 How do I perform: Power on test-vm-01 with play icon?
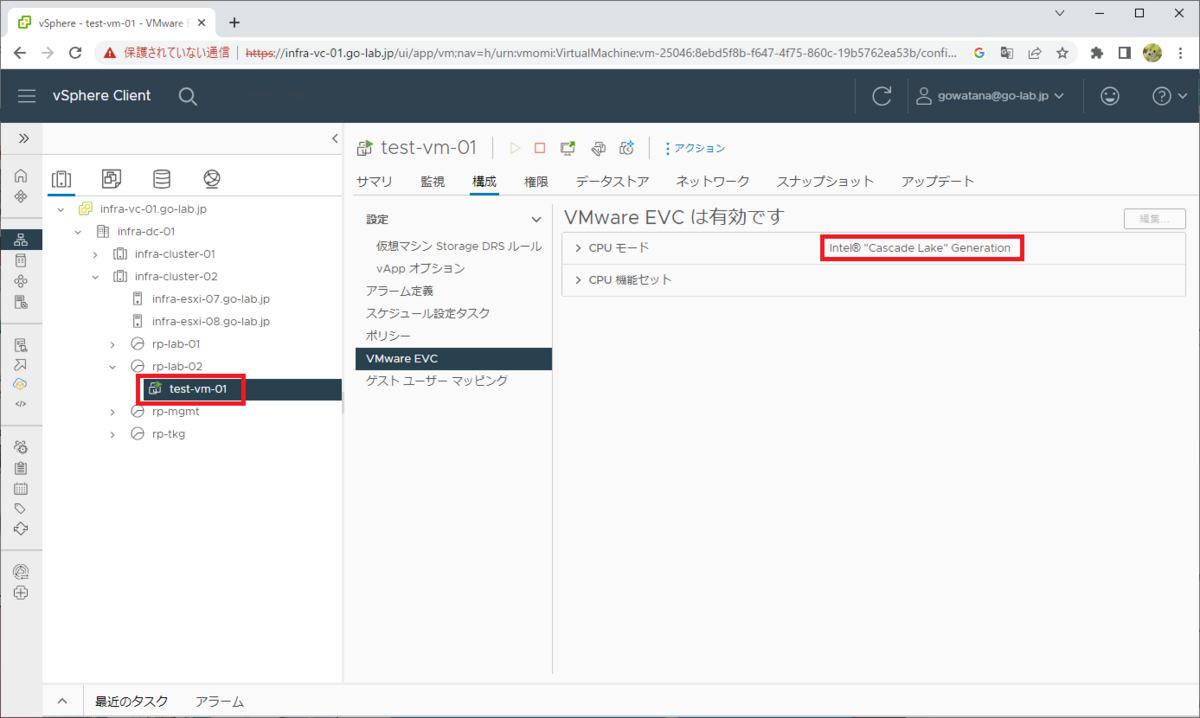coord(515,148)
